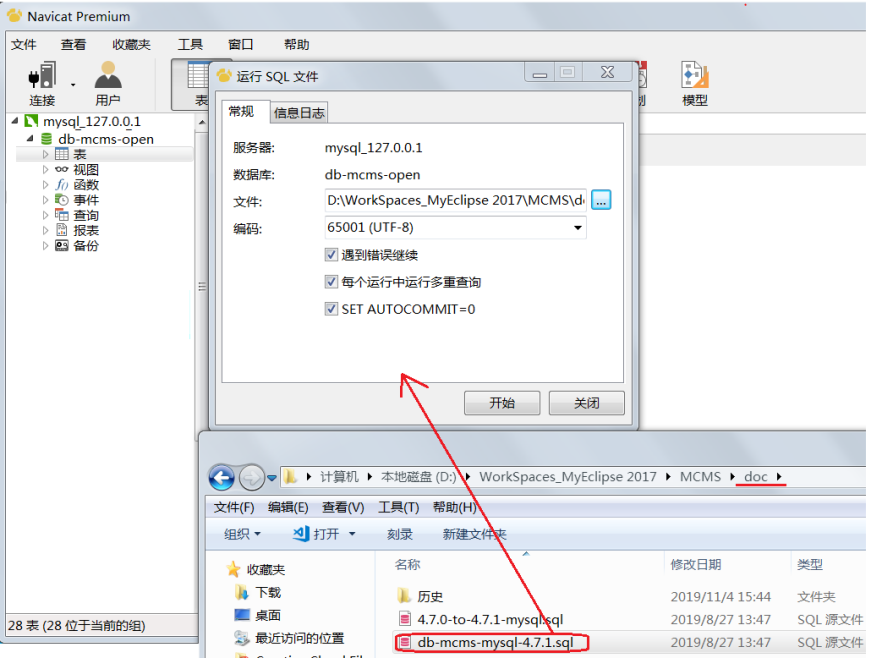Screen dimensions: 872x659
Task: Select the 查询 (Query) node in tree
Action: pyautogui.click(x=86, y=215)
